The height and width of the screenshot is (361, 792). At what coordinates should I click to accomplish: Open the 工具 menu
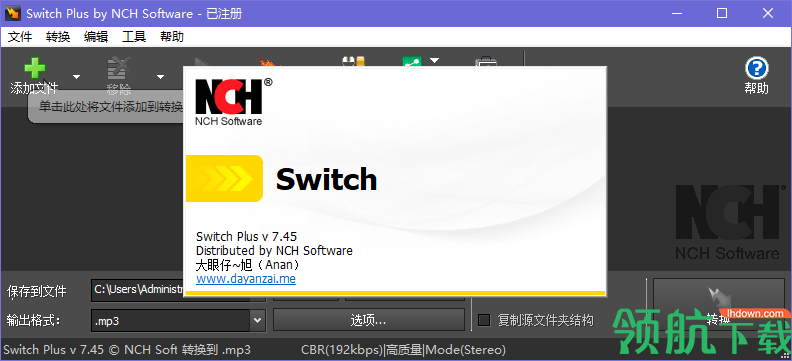tap(134, 37)
